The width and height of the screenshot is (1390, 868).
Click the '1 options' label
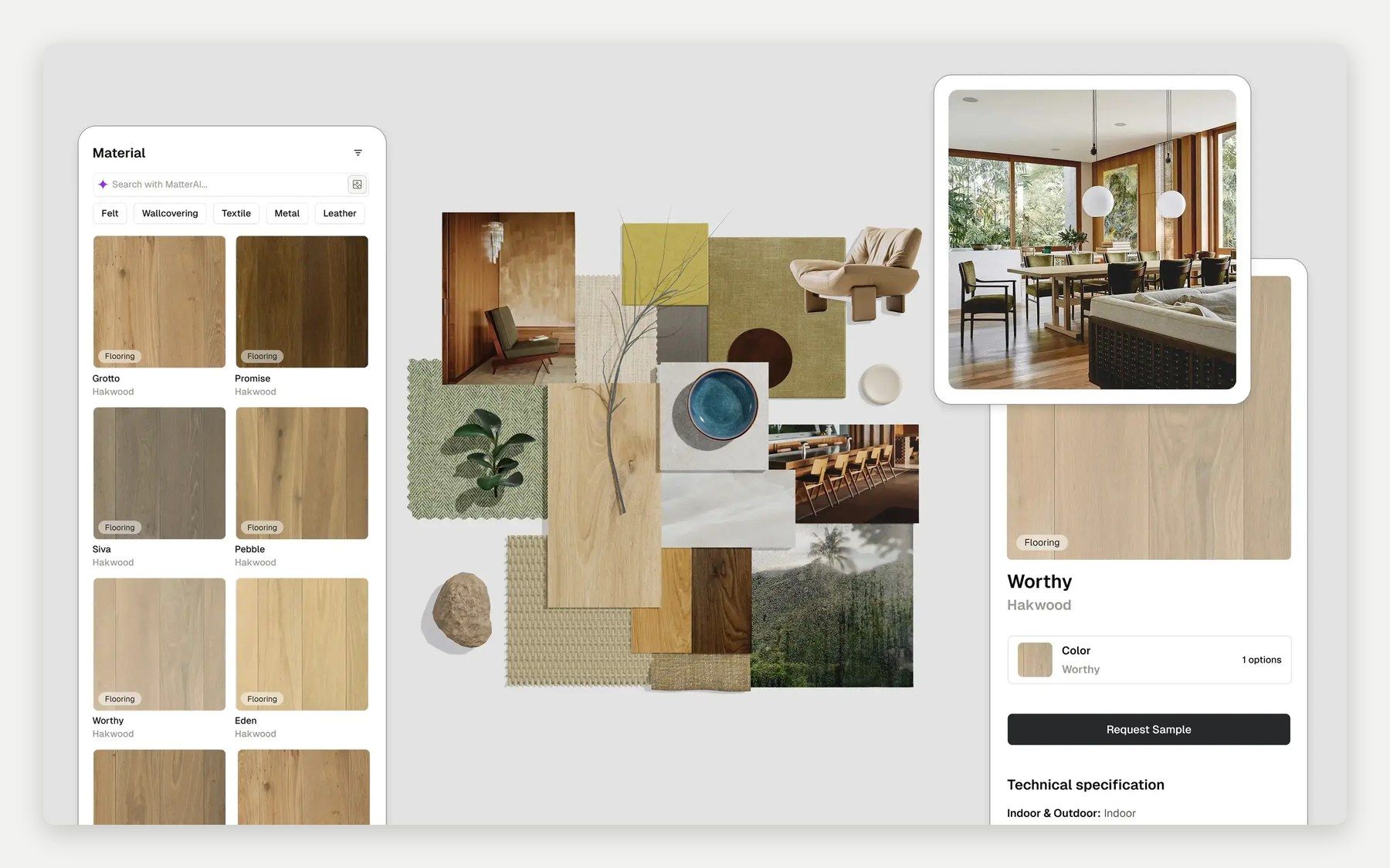(1261, 659)
